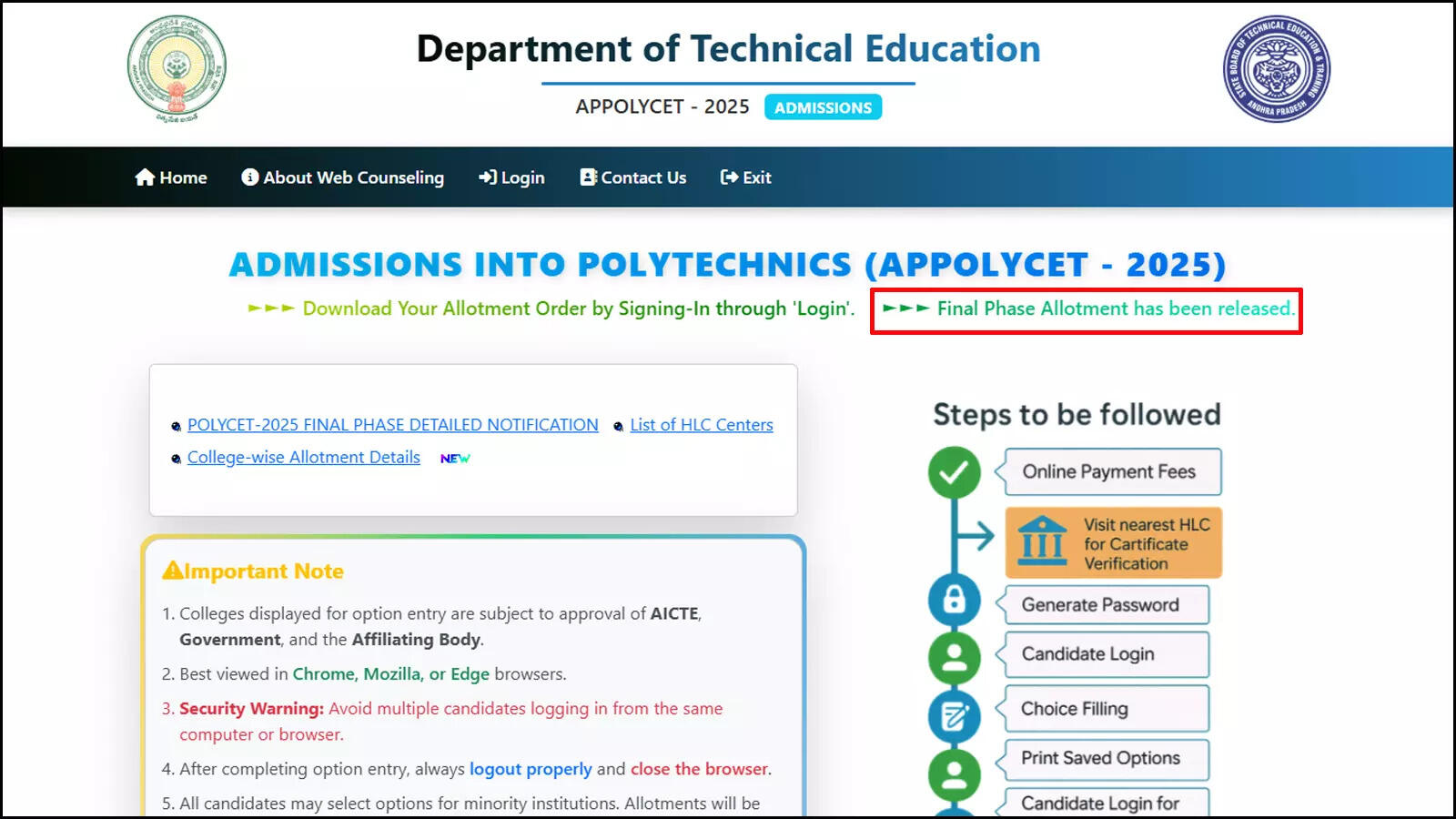Image resolution: width=1456 pixels, height=819 pixels.
Task: Click the State Board of Technical Education seal
Action: [x=1277, y=68]
